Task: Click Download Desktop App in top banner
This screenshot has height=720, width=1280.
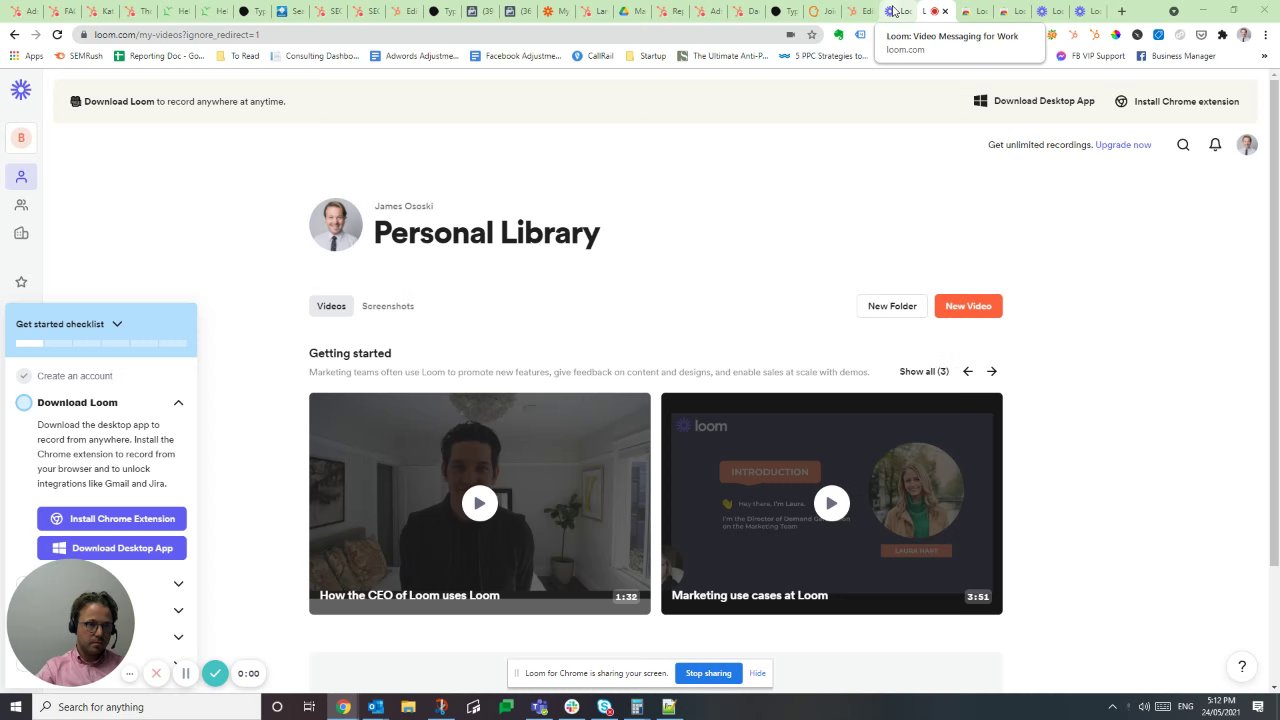Action: point(1034,101)
